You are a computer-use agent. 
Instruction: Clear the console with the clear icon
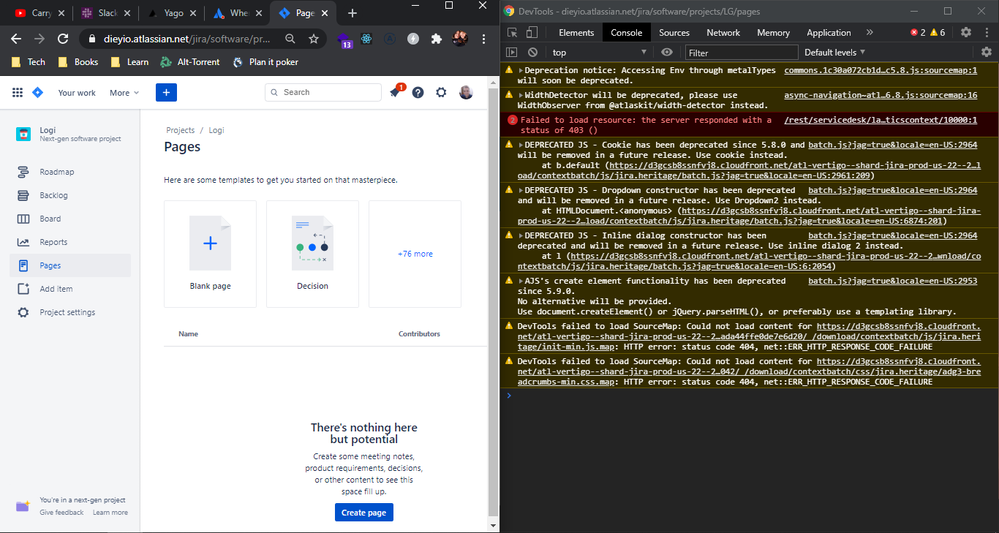533,52
